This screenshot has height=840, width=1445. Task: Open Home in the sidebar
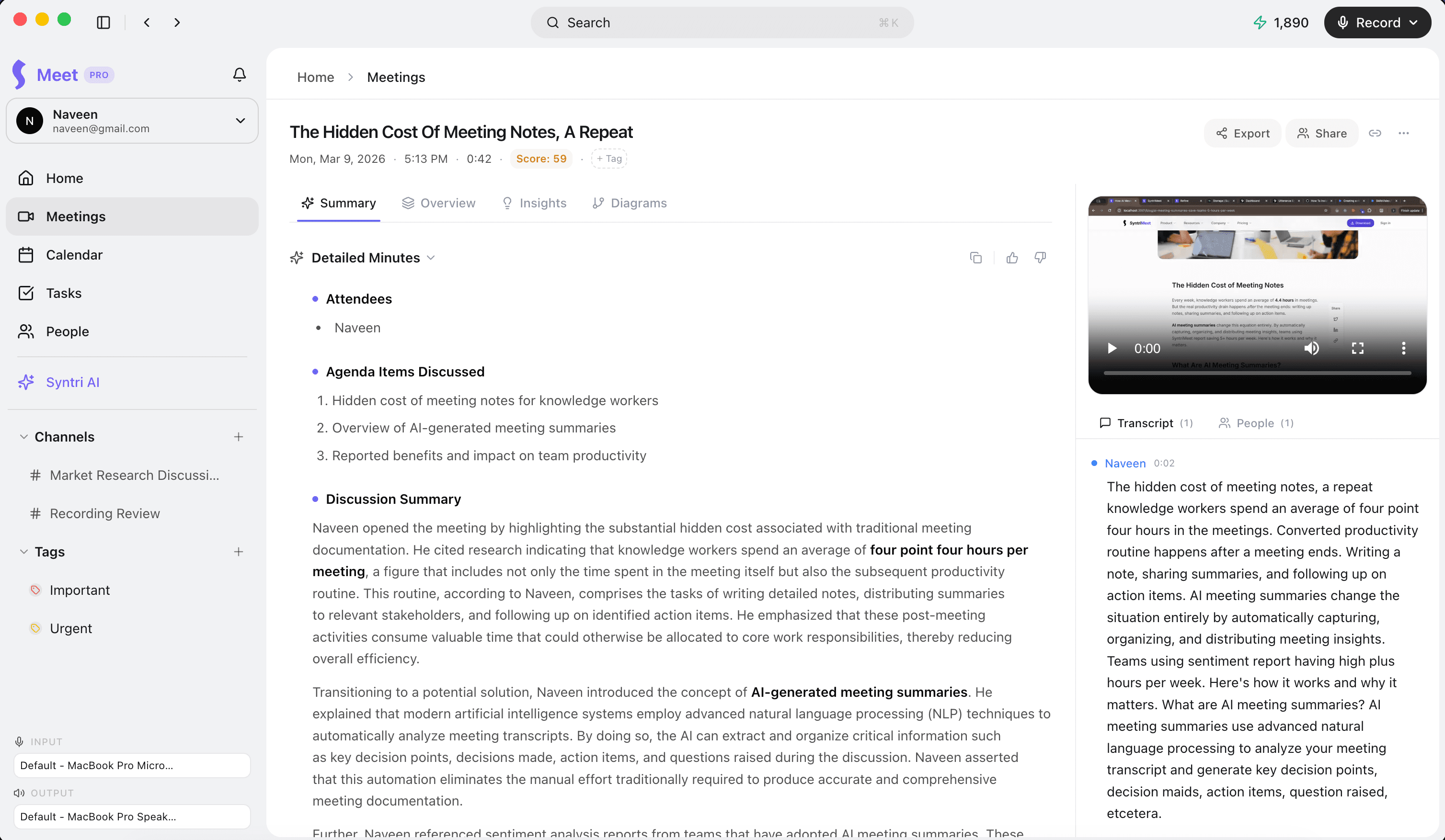[x=132, y=178]
